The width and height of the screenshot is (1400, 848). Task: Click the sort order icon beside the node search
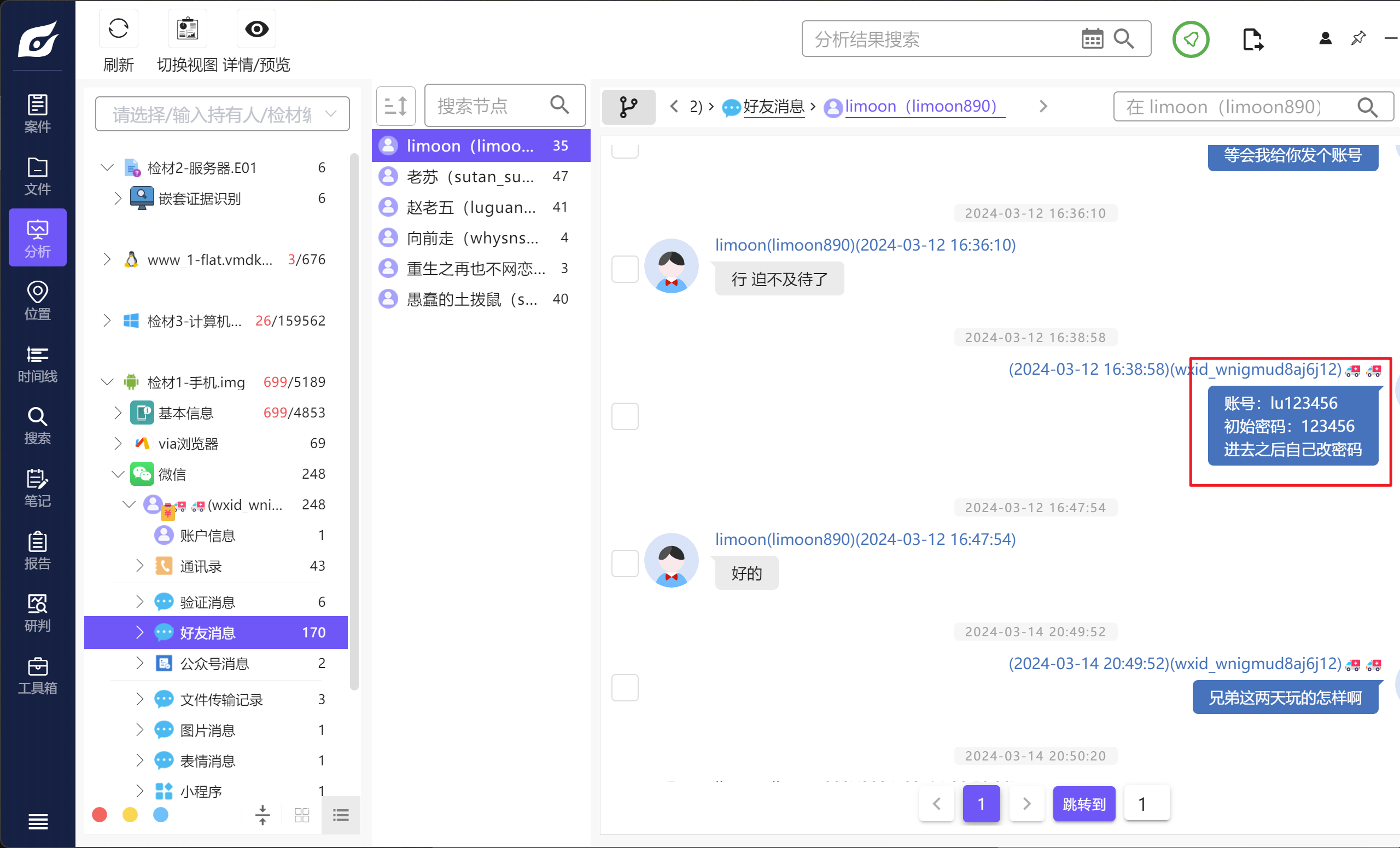coord(395,106)
